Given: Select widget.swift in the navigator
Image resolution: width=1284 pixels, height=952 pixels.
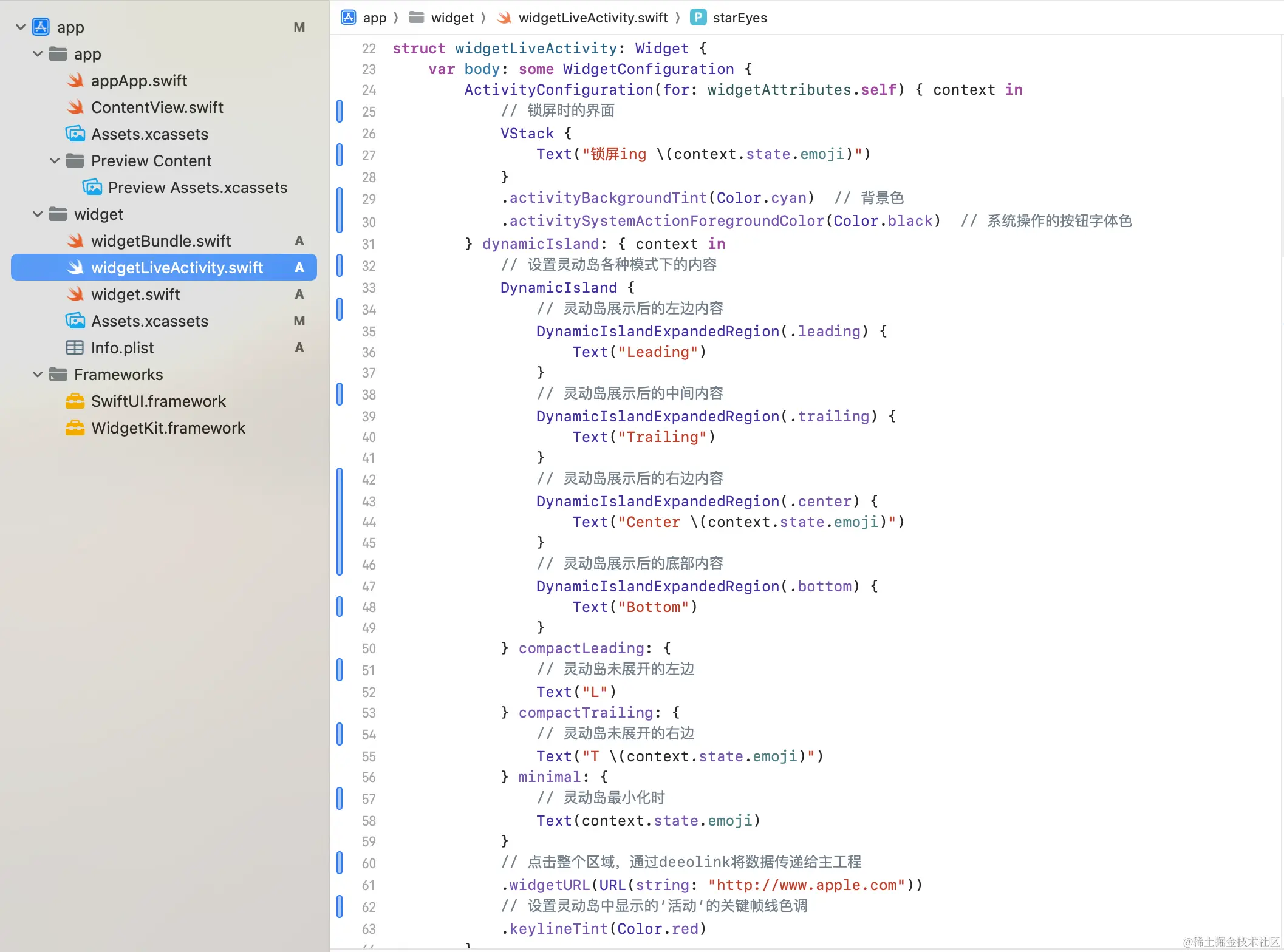Looking at the screenshot, I should pos(135,294).
